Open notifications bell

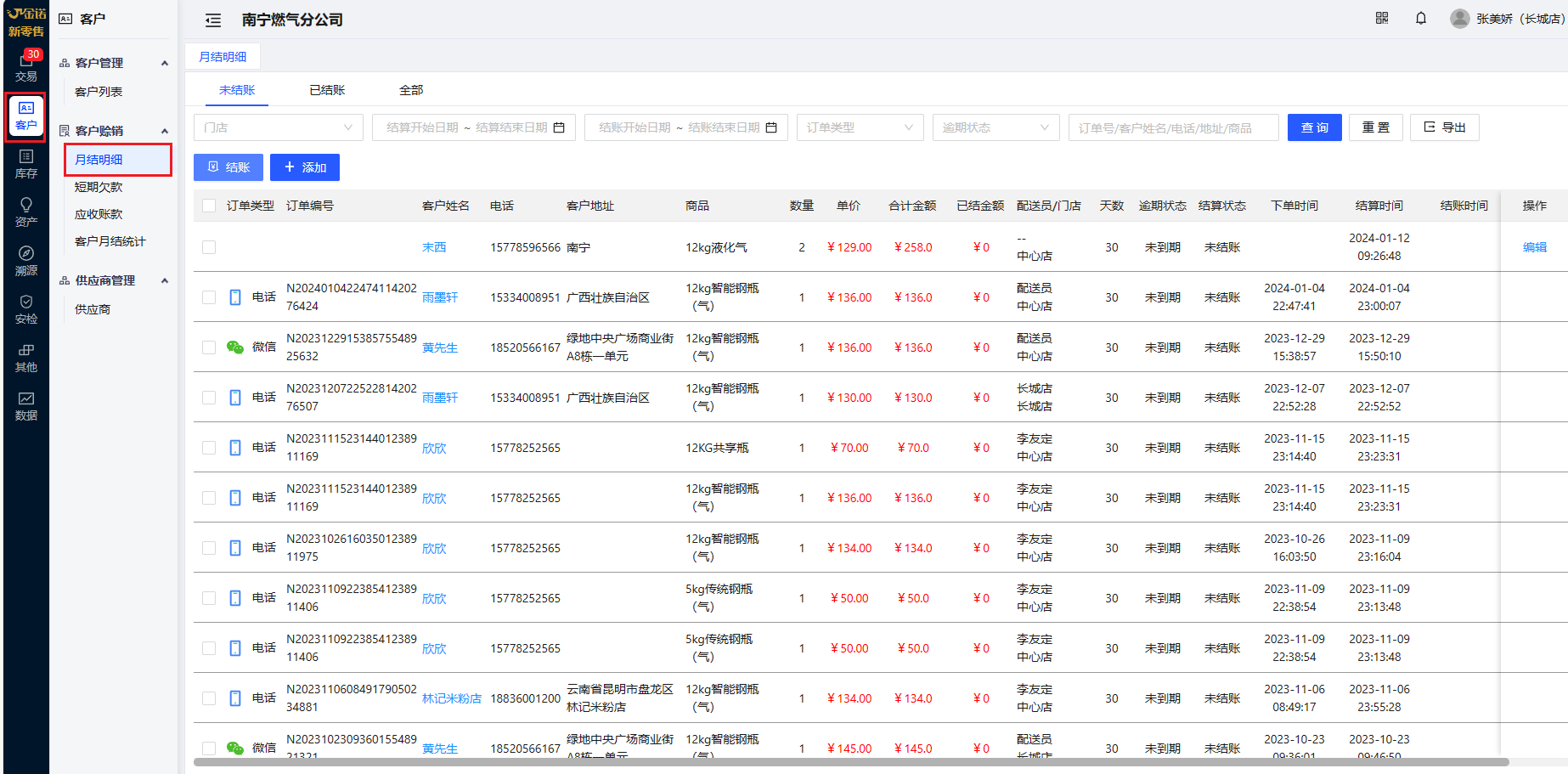pos(1421,18)
